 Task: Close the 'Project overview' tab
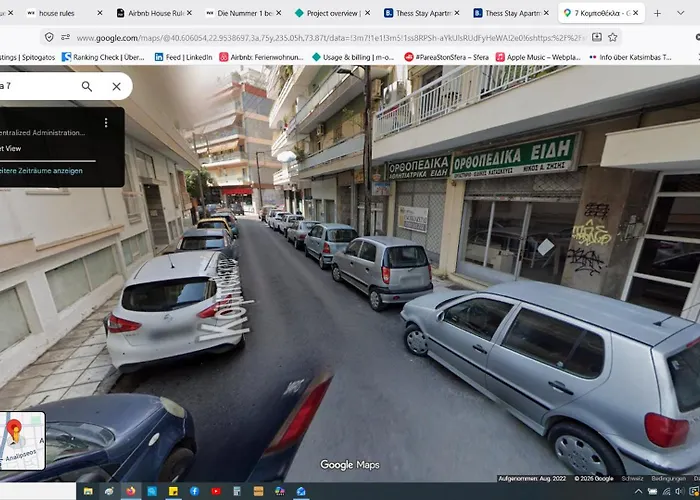[367, 13]
